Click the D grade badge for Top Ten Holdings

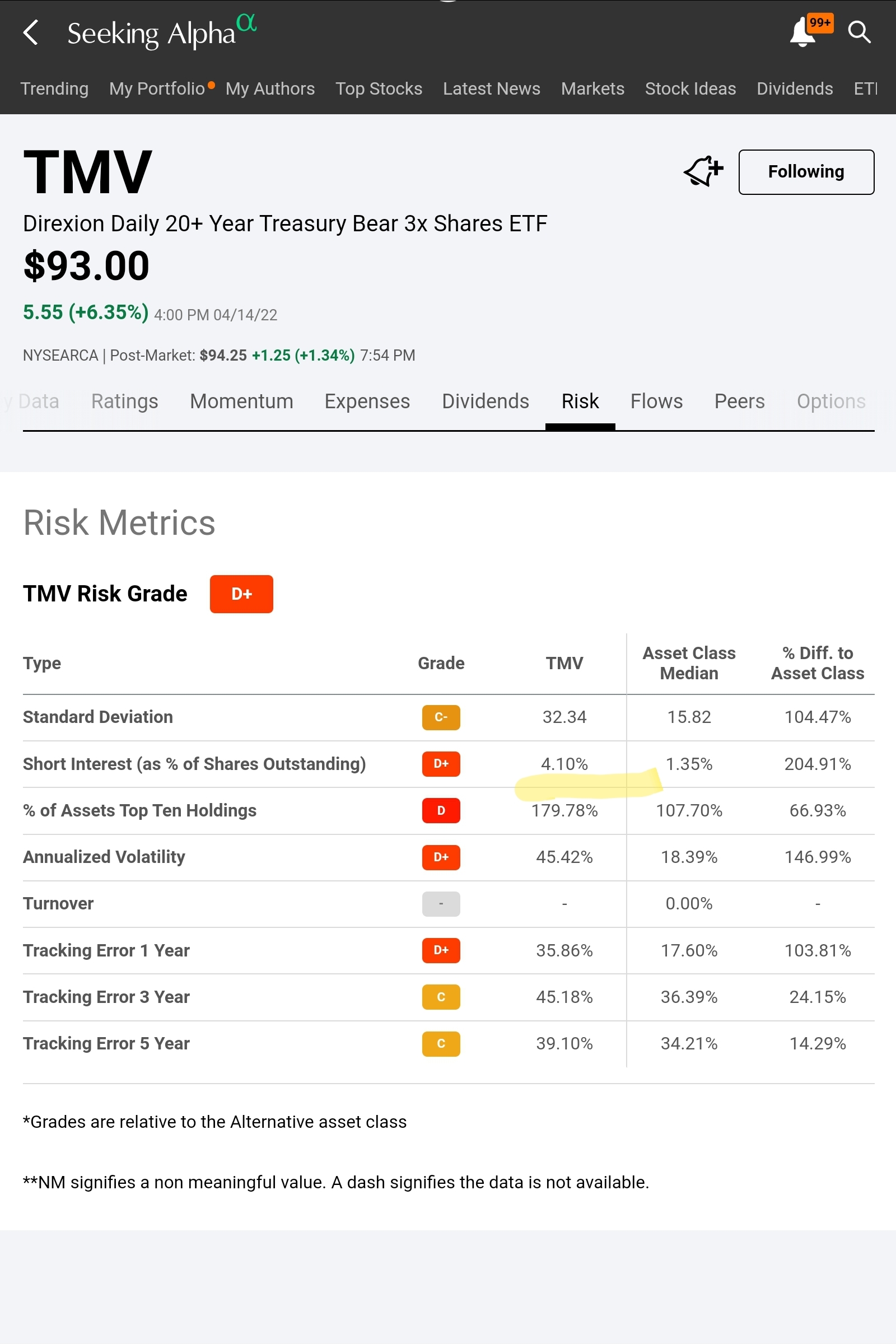[441, 810]
